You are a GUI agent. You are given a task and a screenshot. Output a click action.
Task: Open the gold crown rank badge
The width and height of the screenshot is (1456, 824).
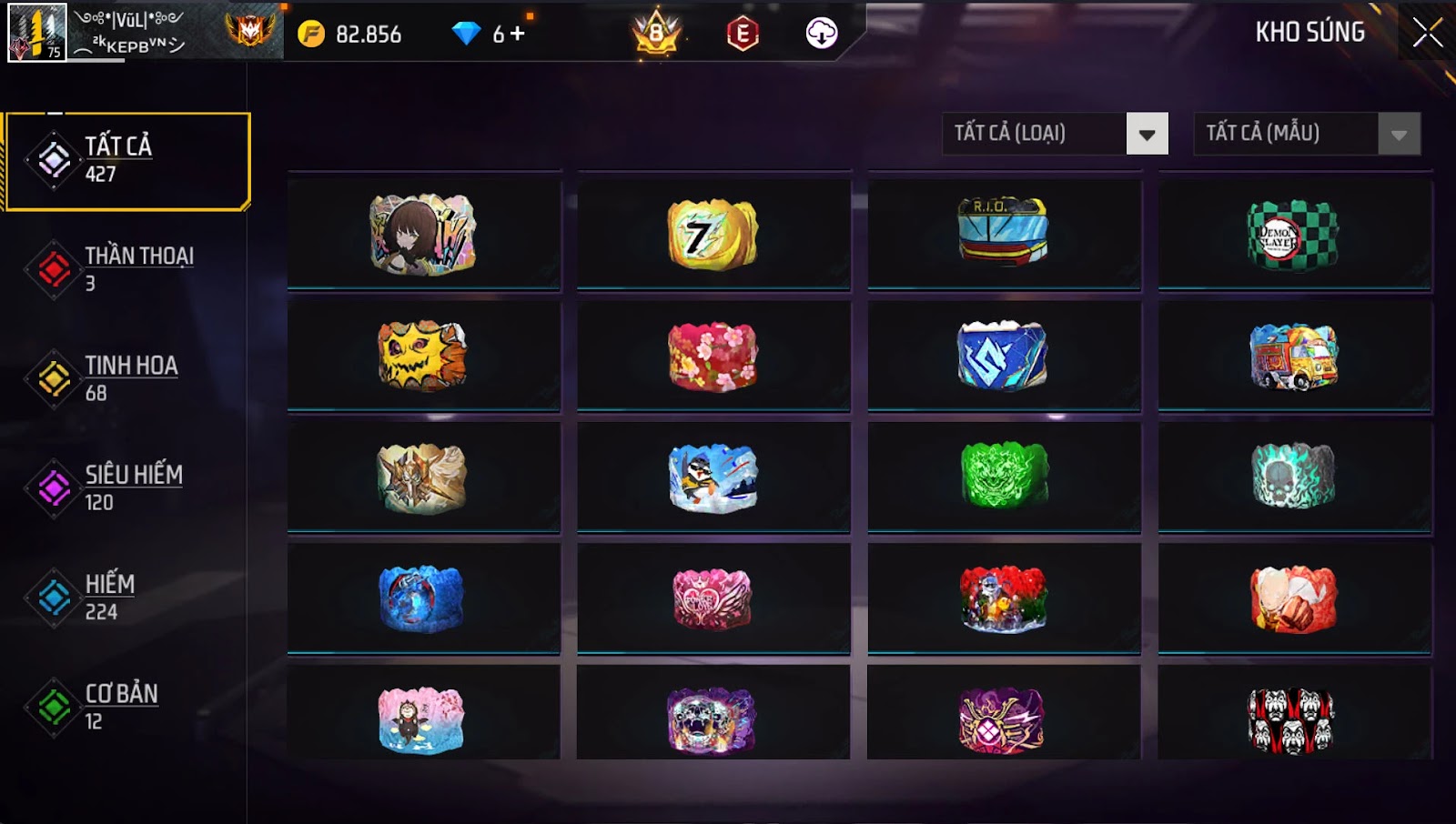(x=657, y=34)
